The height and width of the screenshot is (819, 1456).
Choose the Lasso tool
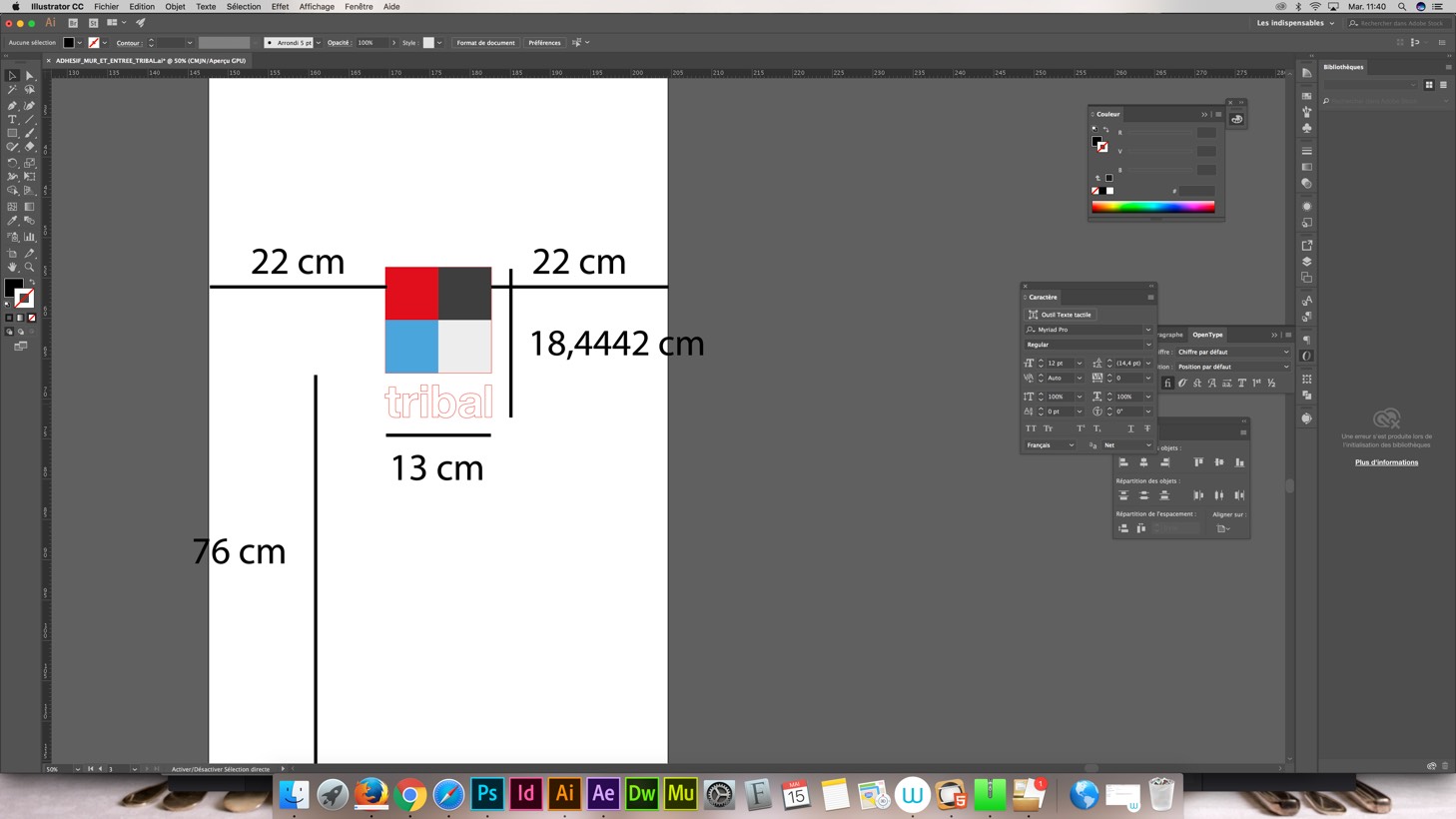coord(29,90)
